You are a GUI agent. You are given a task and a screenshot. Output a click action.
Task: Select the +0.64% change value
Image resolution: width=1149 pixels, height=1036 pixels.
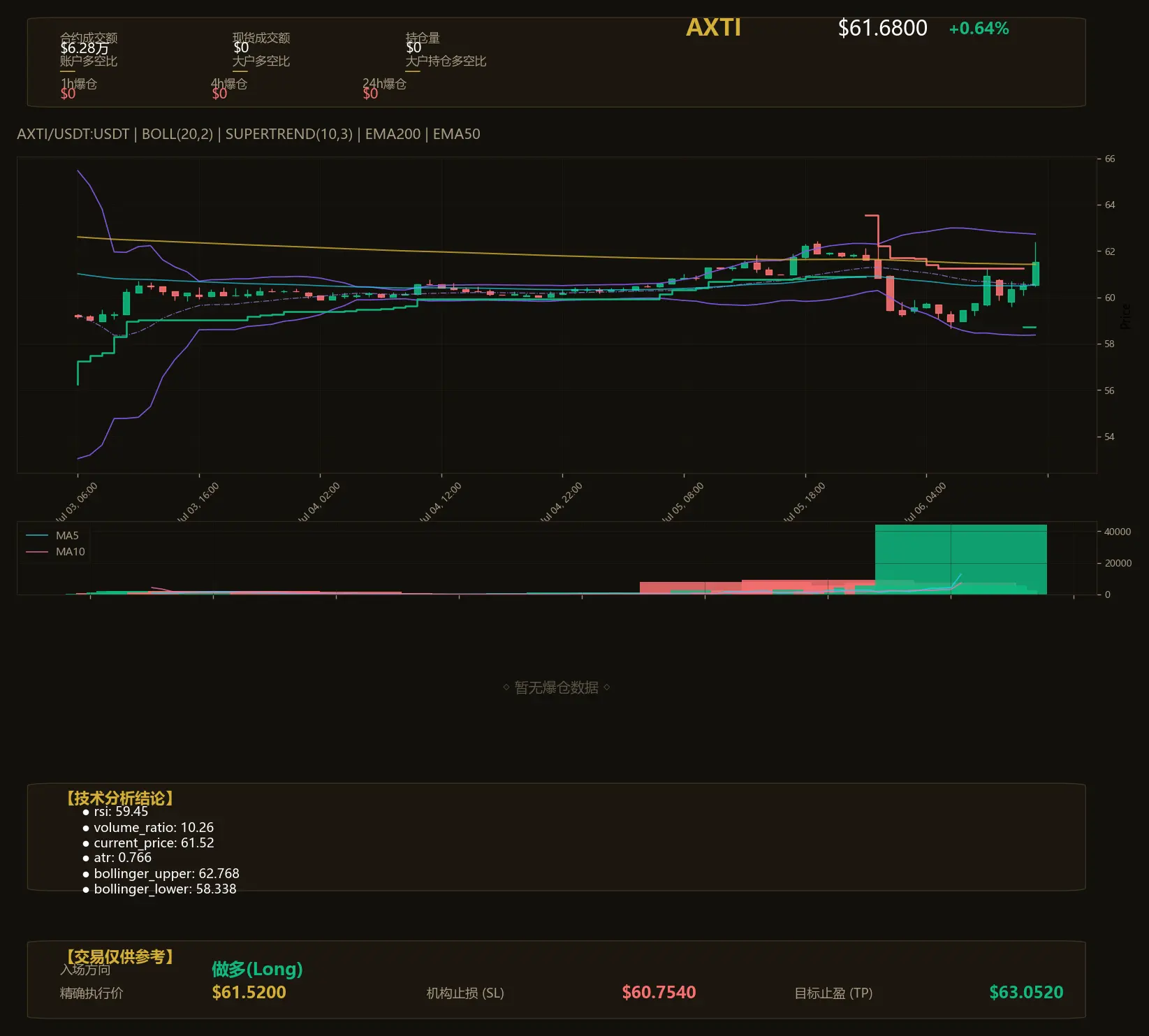tap(979, 29)
